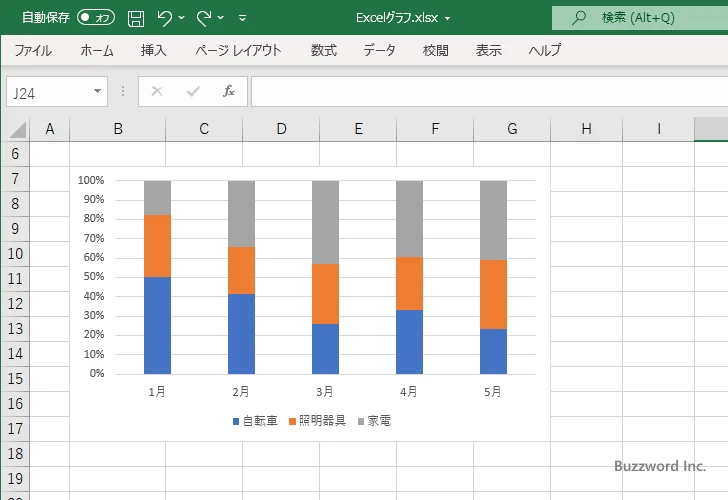Click the Select All corner triangle
728x500 pixels.
point(17,130)
